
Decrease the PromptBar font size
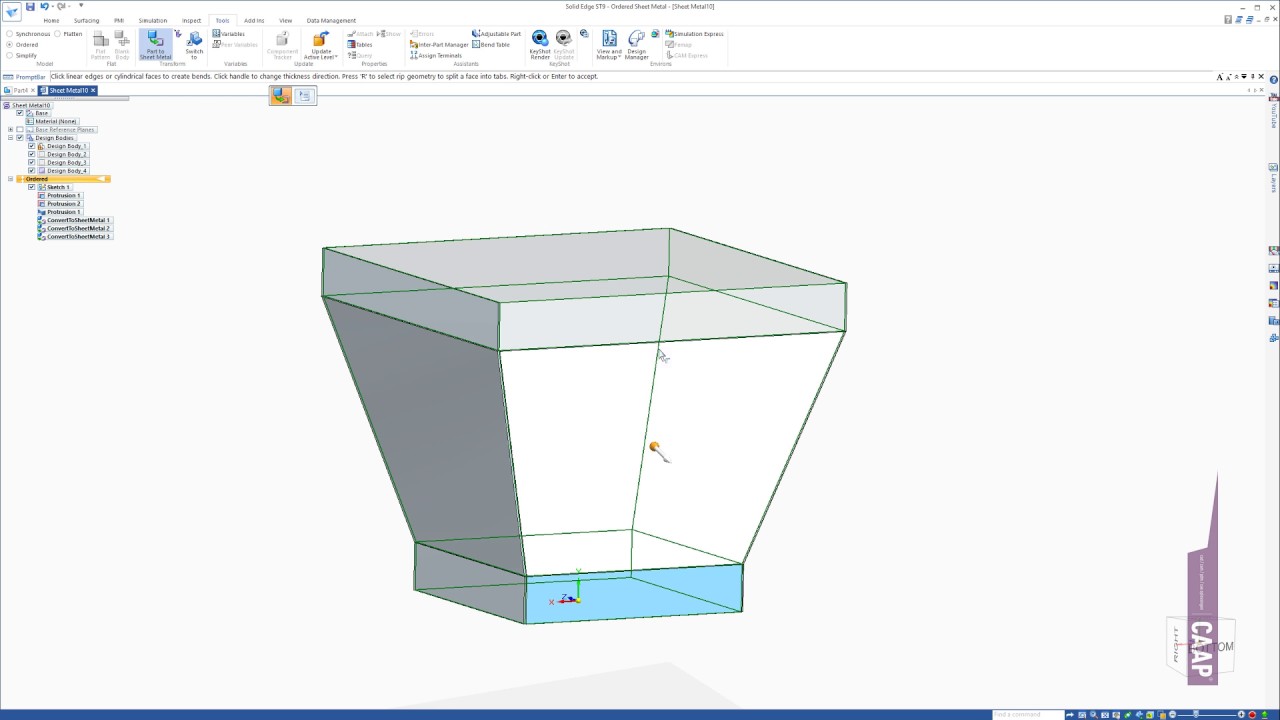[x=1230, y=77]
